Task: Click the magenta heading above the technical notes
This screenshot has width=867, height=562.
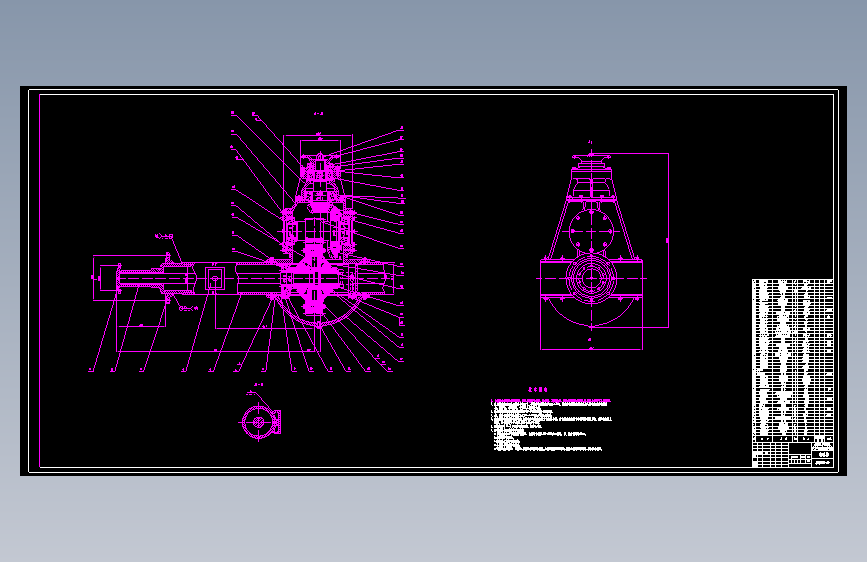Action: pyautogui.click(x=537, y=390)
